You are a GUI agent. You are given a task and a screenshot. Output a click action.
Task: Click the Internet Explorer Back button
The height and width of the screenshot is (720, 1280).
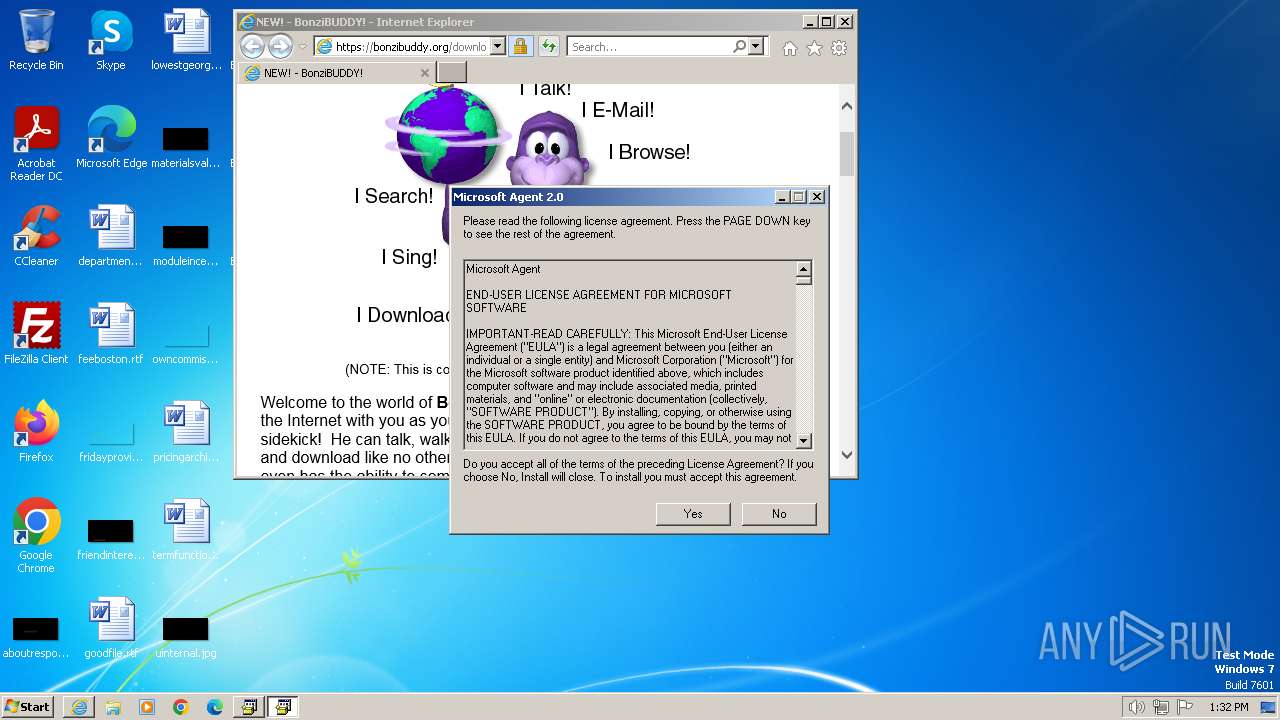pos(252,46)
